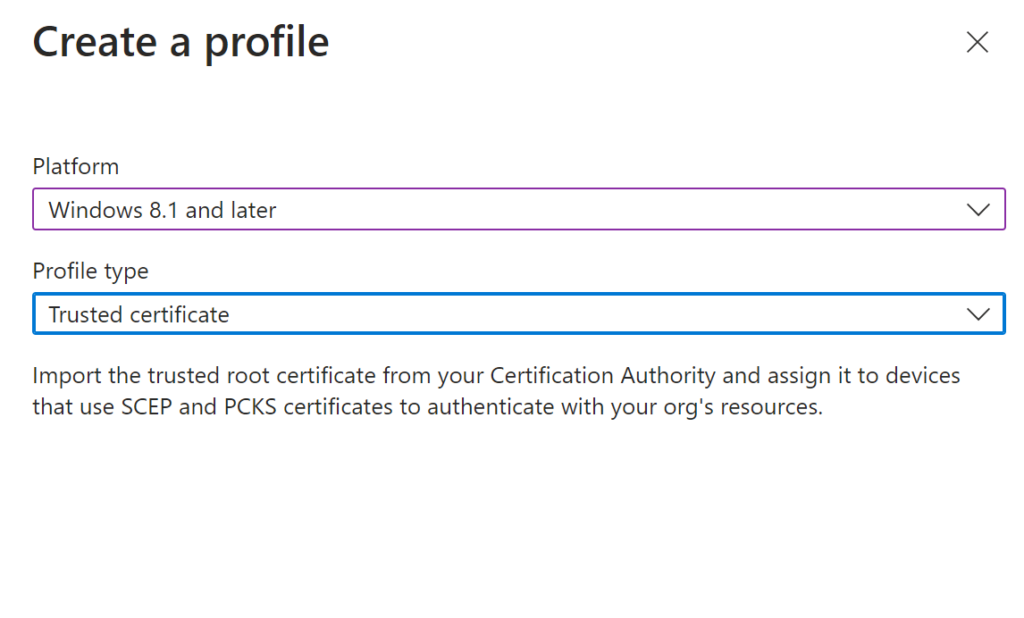Expand the Profile type dropdown
The image size is (1024, 618).
tap(519, 314)
